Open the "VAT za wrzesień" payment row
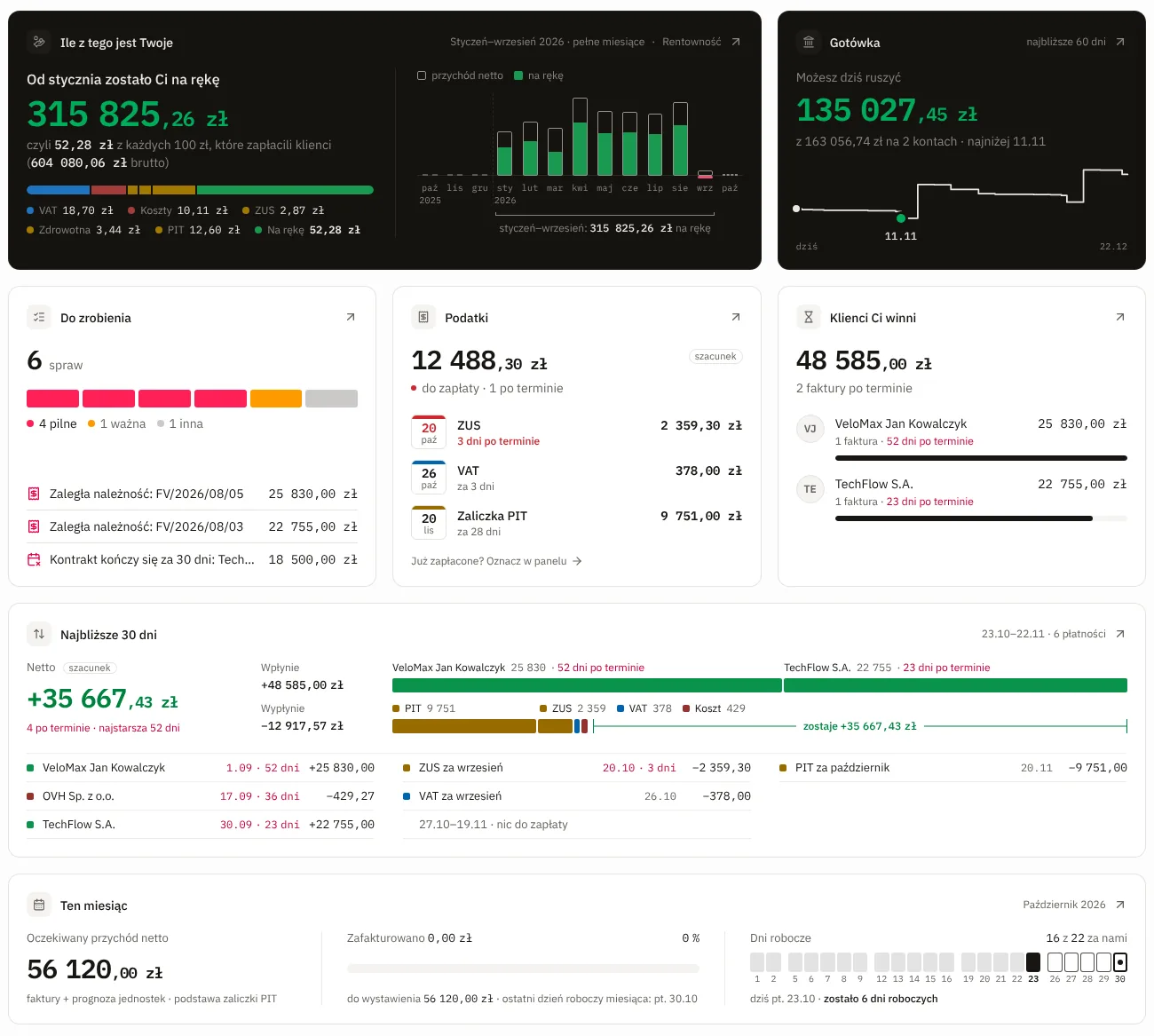The image size is (1154, 1036). point(577,796)
